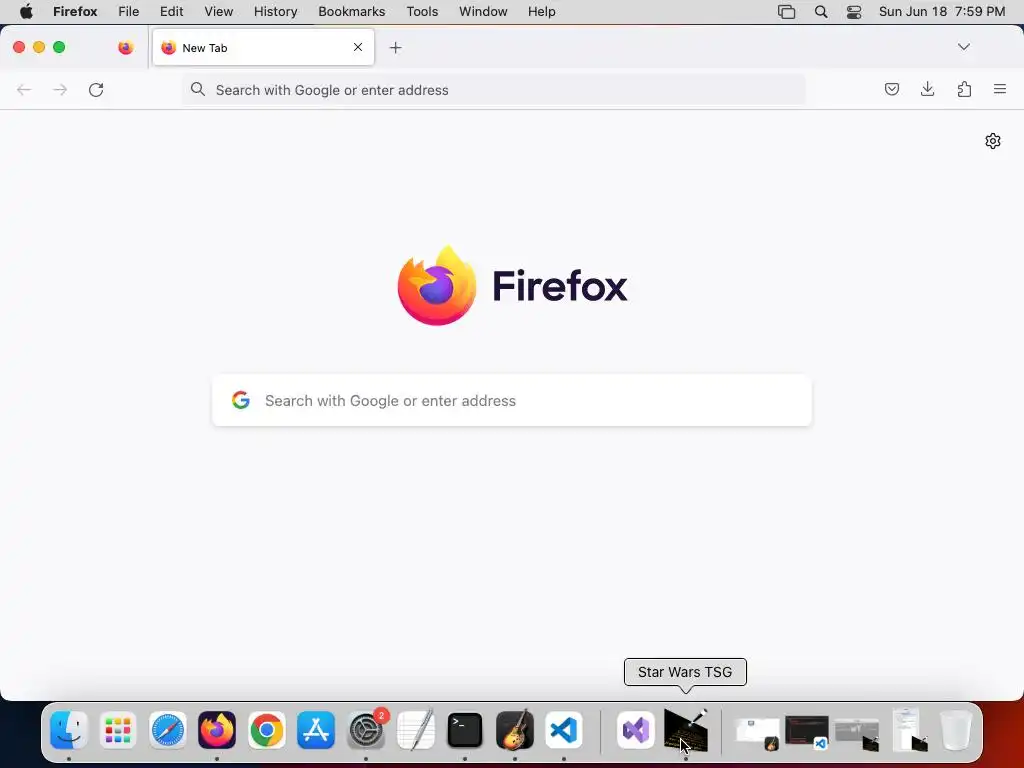Image resolution: width=1024 pixels, height=768 pixels.
Task: Open the Firefox menu in menu bar
Action: tap(75, 12)
